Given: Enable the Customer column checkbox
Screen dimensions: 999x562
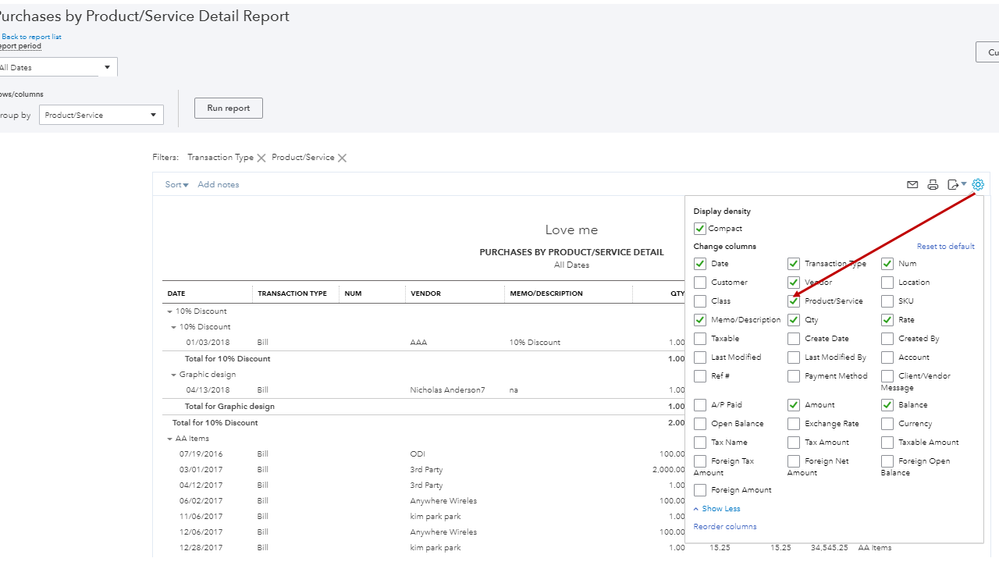Looking at the screenshot, I should (700, 283).
